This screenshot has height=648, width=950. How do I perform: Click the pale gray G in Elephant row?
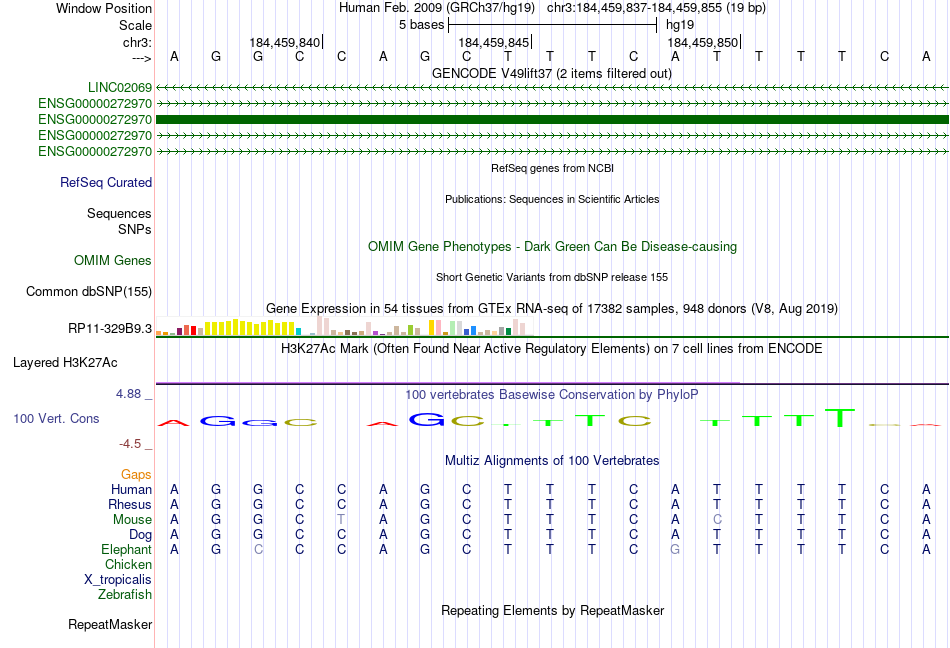tap(675, 549)
